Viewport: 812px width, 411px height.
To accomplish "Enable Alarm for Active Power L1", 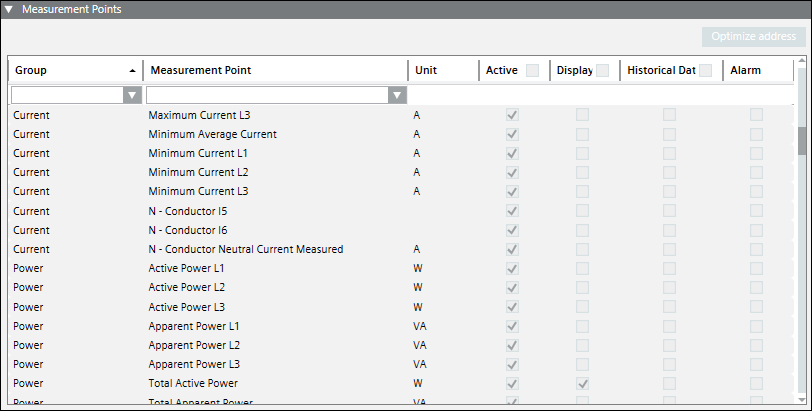I will tap(757, 269).
